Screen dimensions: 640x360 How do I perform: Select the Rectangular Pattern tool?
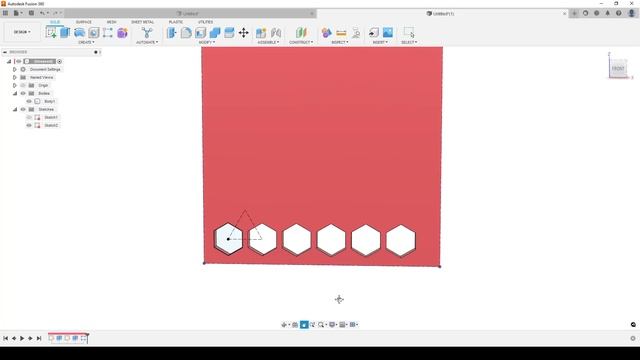[x=108, y=33]
